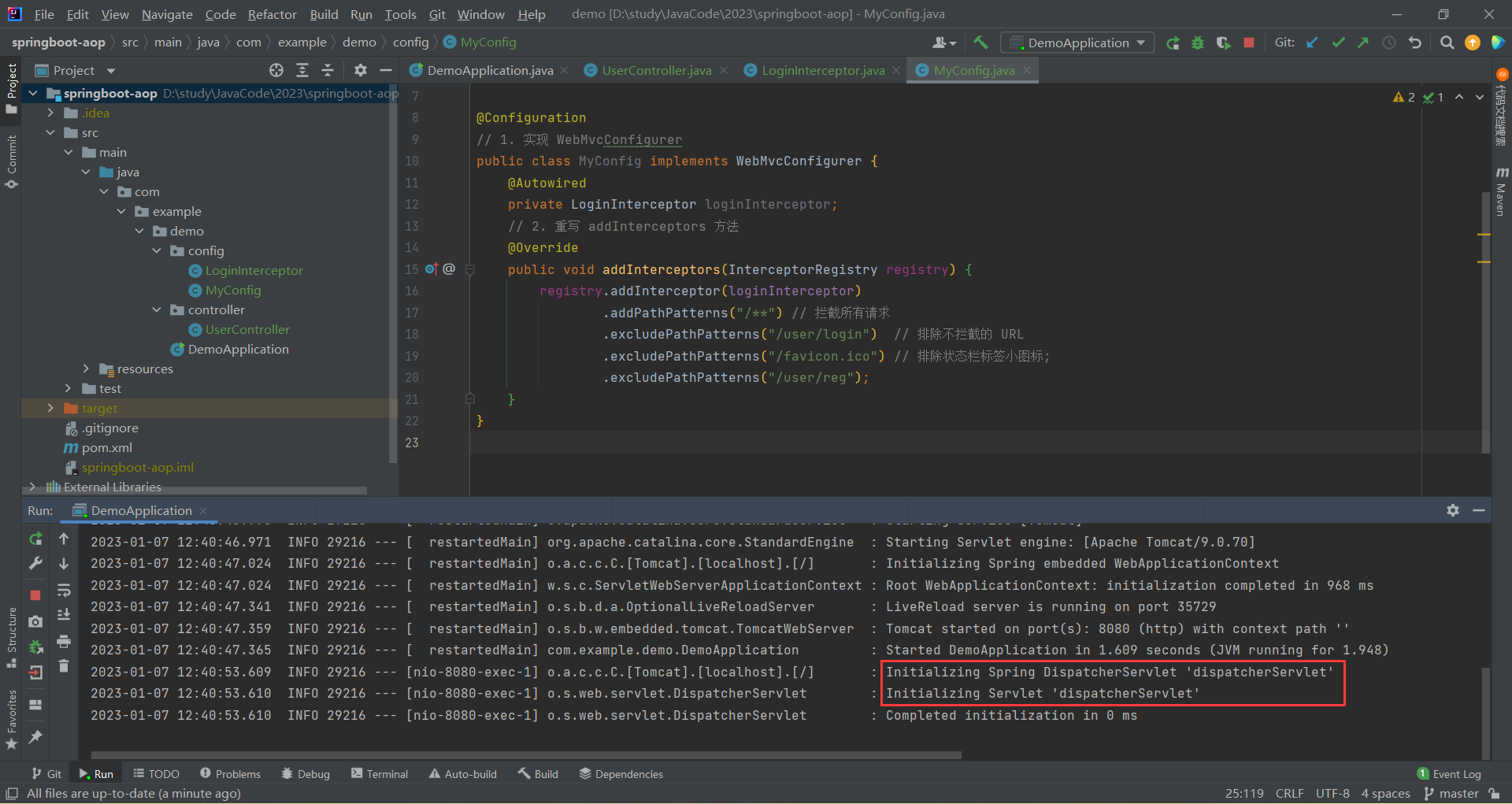
Task: Expand External Libraries node
Action: click(x=33, y=487)
